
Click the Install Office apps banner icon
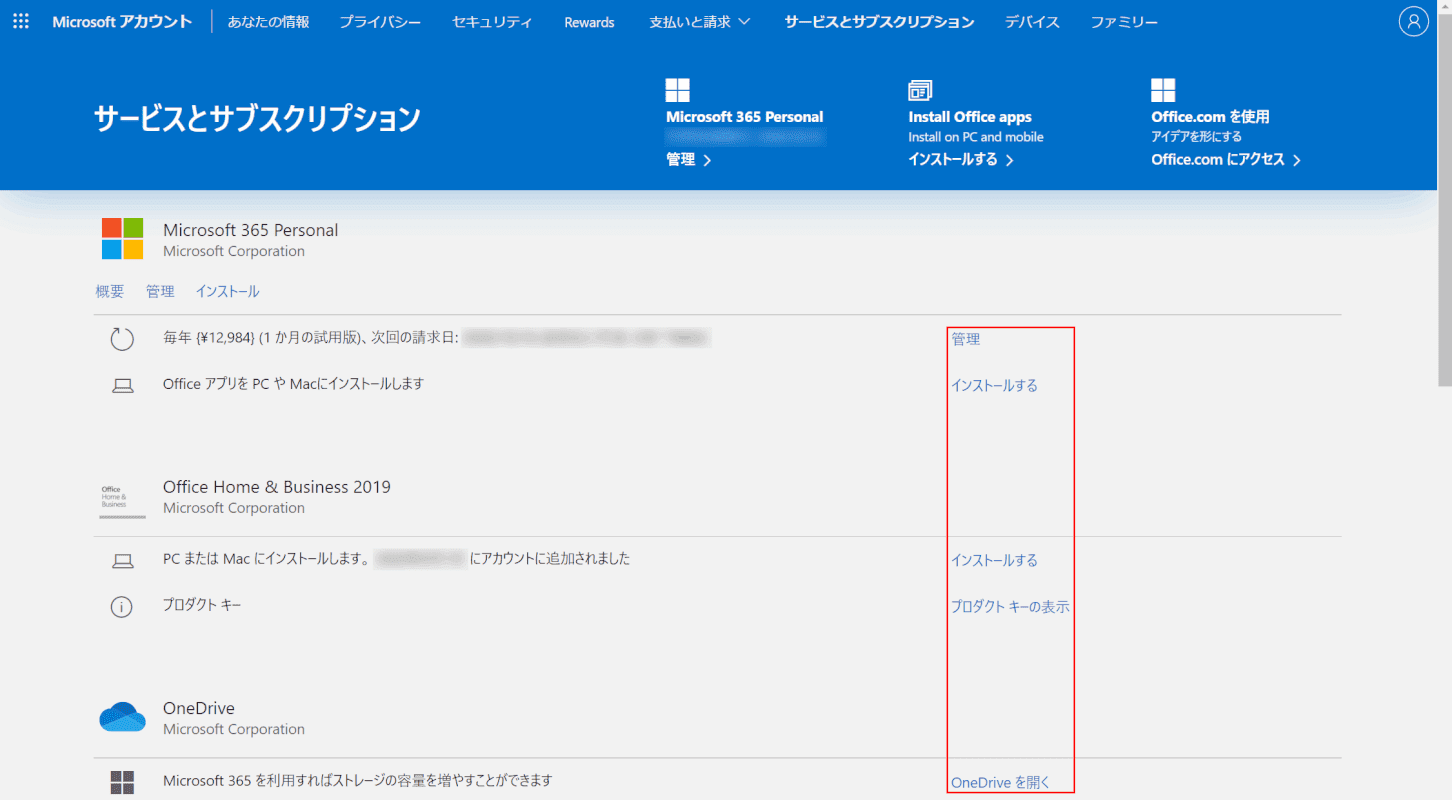click(x=920, y=90)
